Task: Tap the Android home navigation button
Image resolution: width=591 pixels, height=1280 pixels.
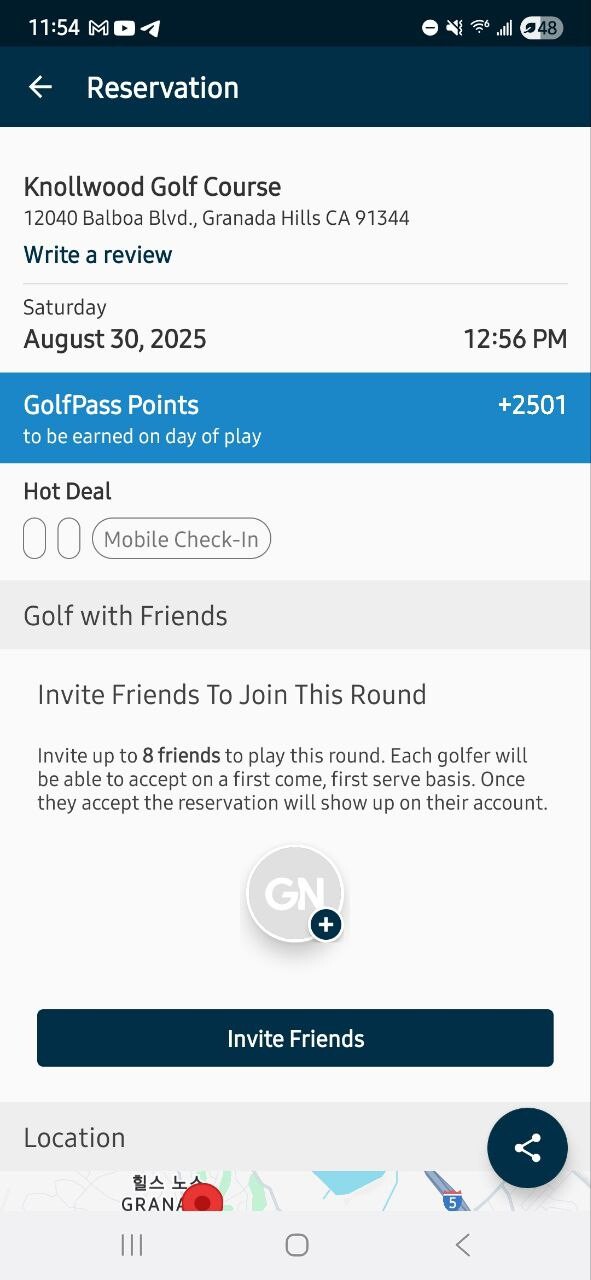Action: pyautogui.click(x=296, y=1245)
